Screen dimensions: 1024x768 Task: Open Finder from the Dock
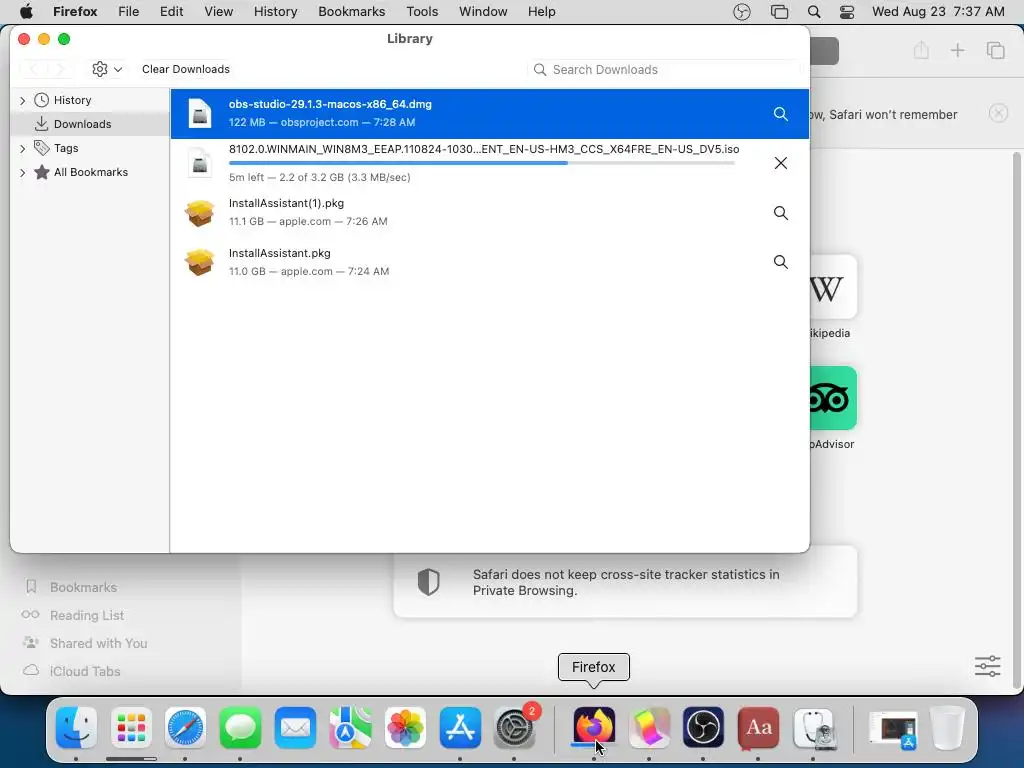click(76, 728)
